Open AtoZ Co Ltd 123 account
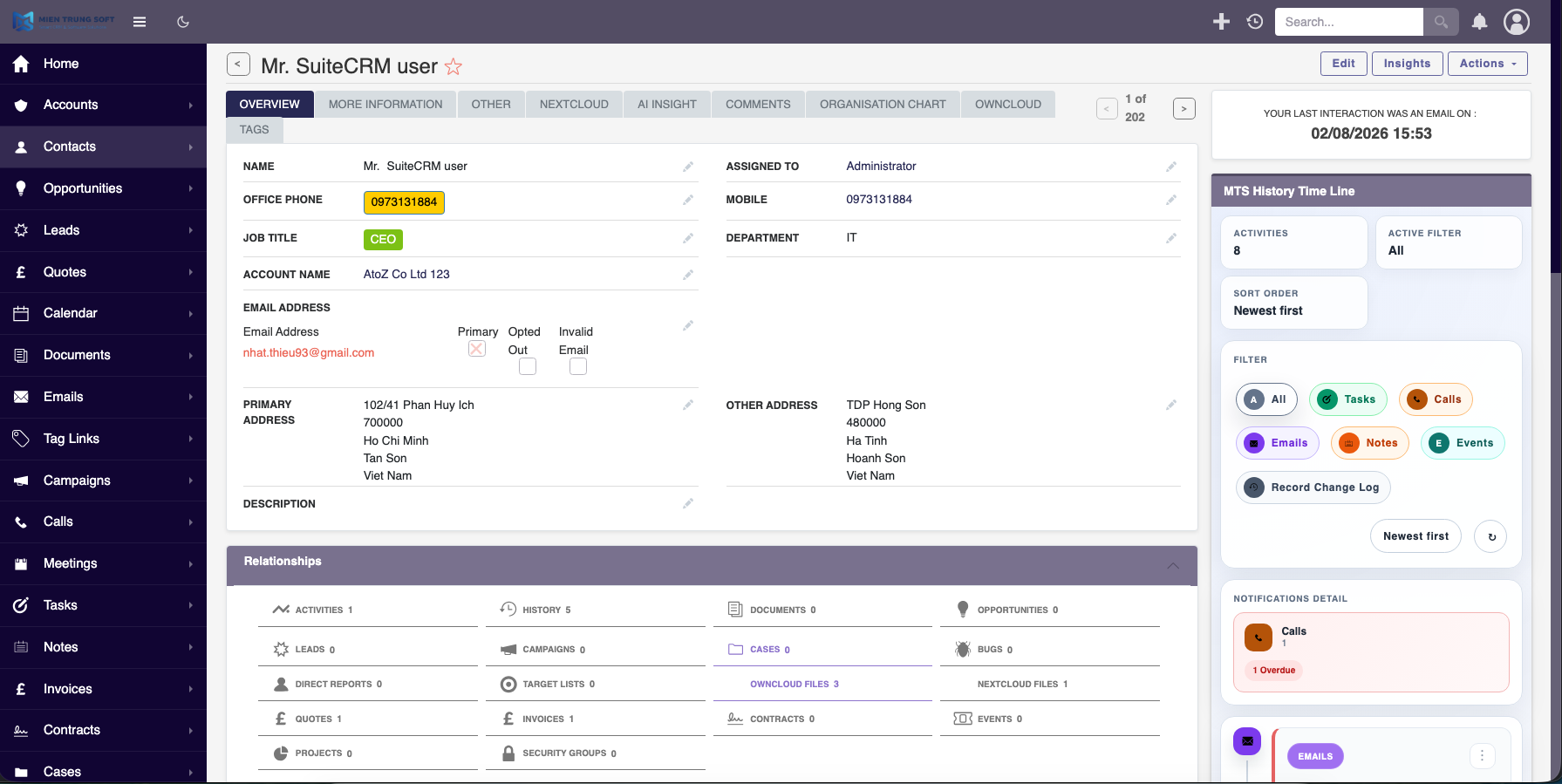1562x784 pixels. click(x=406, y=275)
